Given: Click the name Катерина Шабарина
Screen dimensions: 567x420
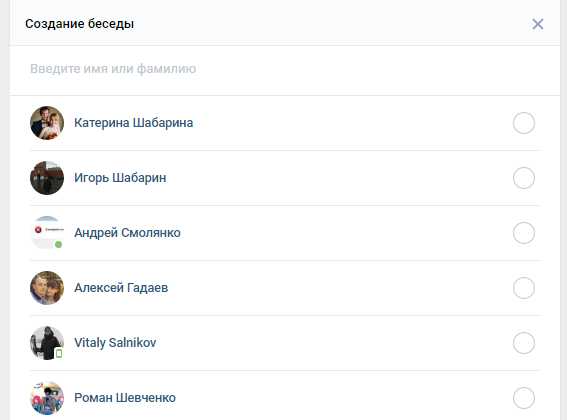Looking at the screenshot, I should [x=133, y=123].
